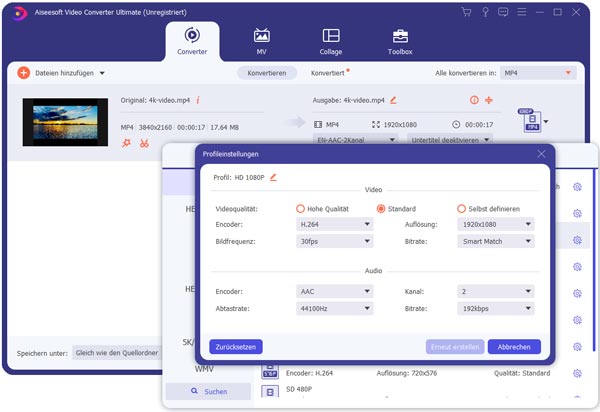Expand the H.264 video encoder dropdown

pos(336,225)
